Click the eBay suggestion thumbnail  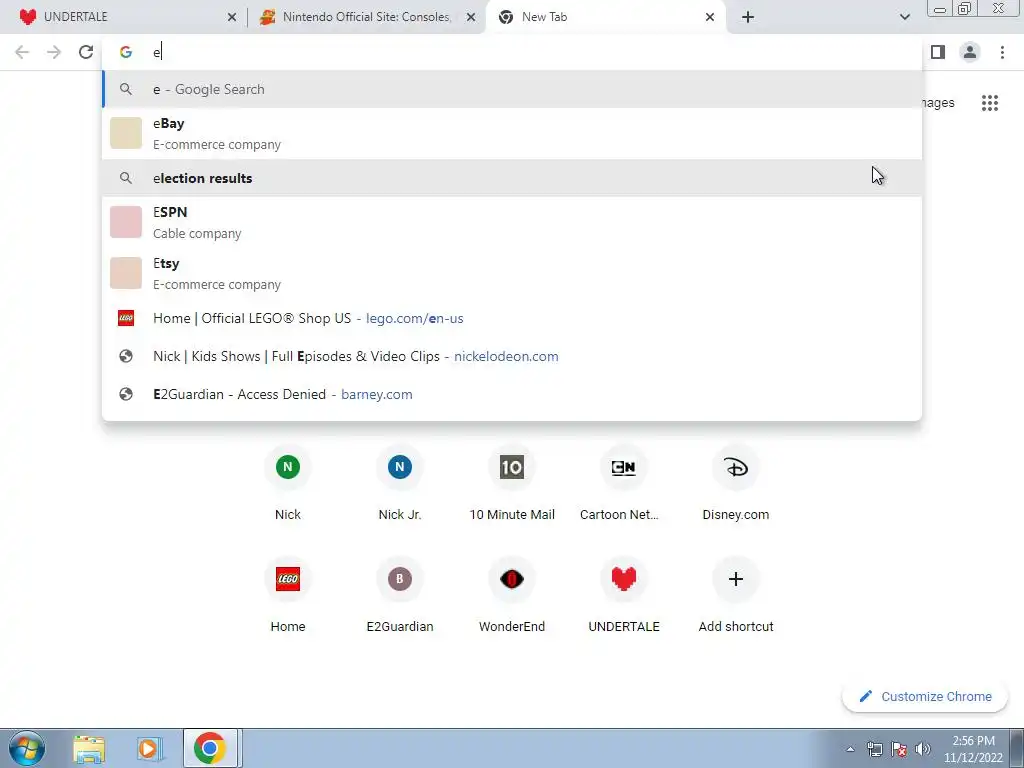[126, 133]
